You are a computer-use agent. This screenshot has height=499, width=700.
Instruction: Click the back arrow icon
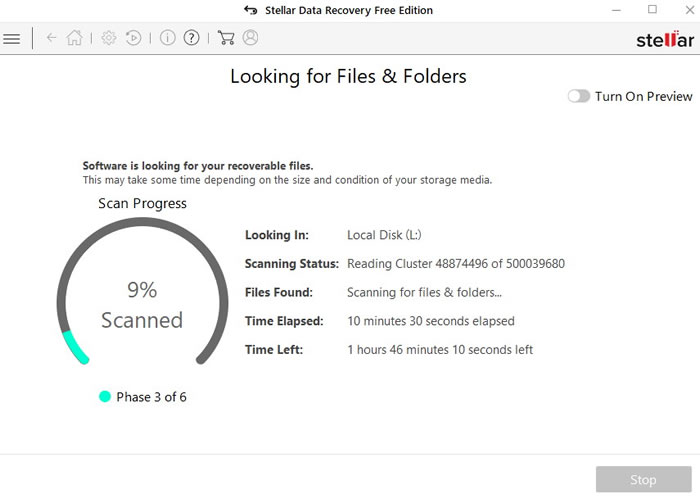pyautogui.click(x=52, y=38)
